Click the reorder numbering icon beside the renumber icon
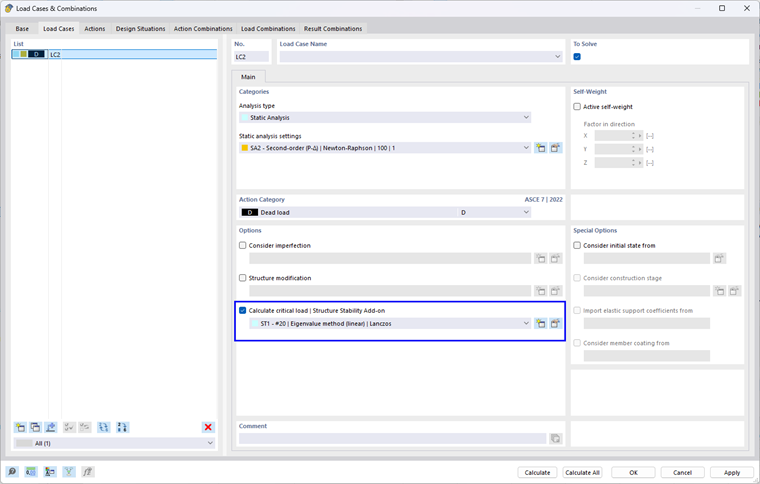760x484 pixels. tap(122, 427)
